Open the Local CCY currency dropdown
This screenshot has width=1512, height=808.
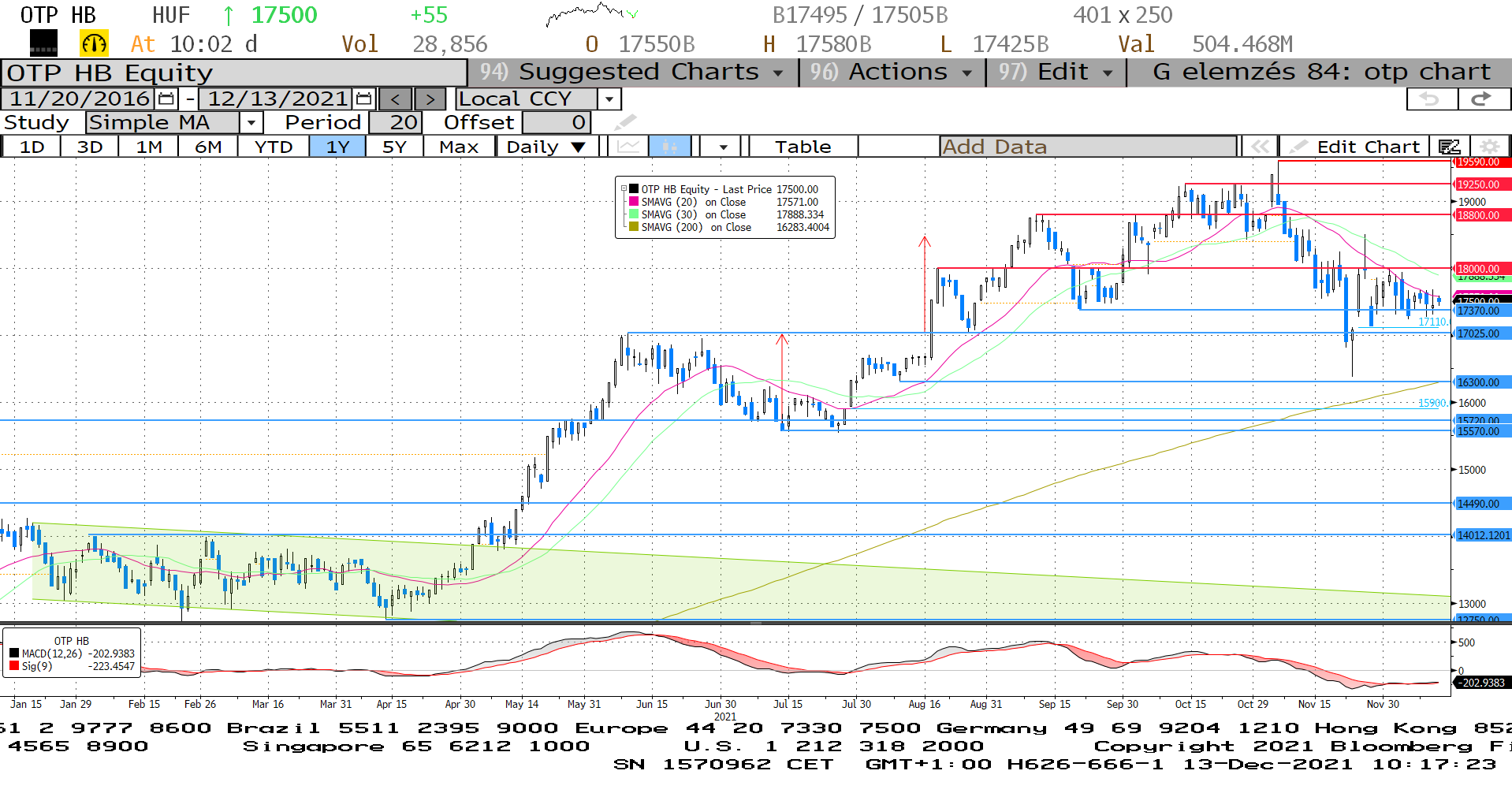pos(609,99)
